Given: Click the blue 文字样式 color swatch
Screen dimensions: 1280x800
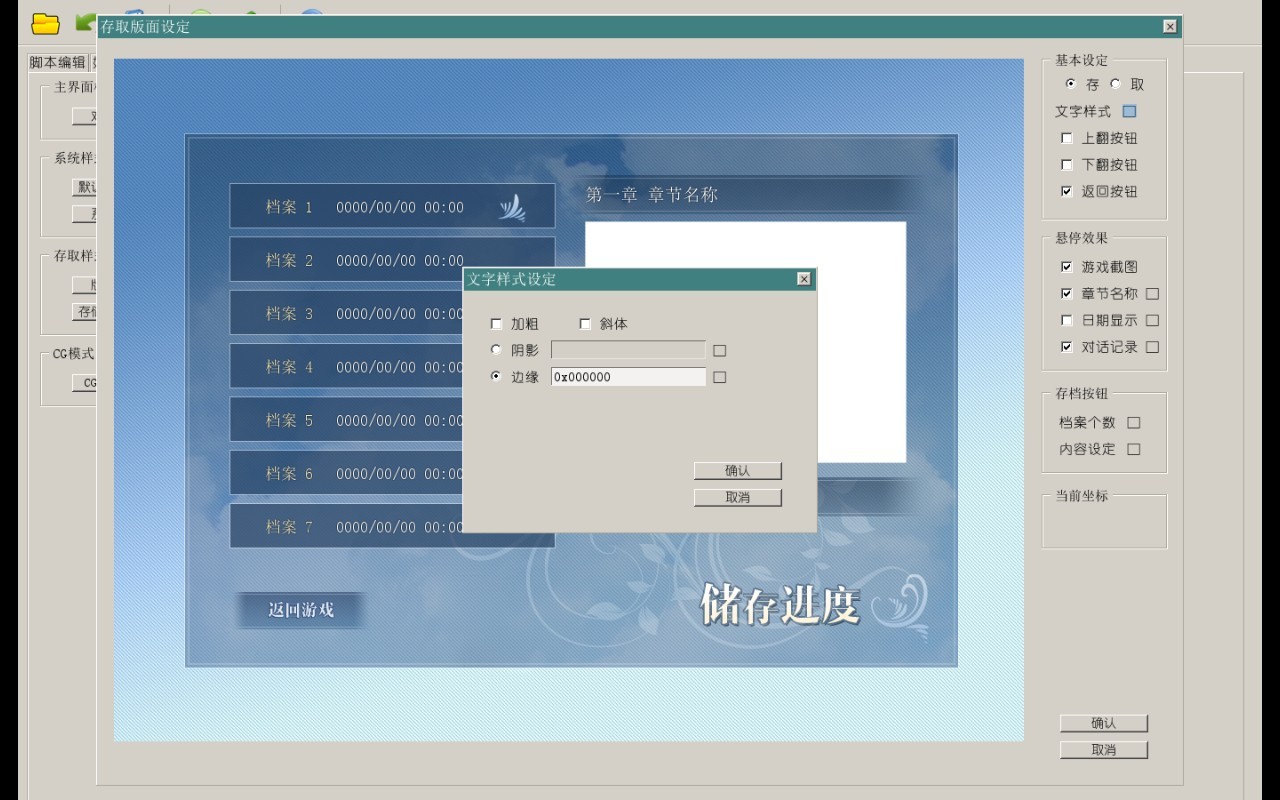Looking at the screenshot, I should 1129,111.
